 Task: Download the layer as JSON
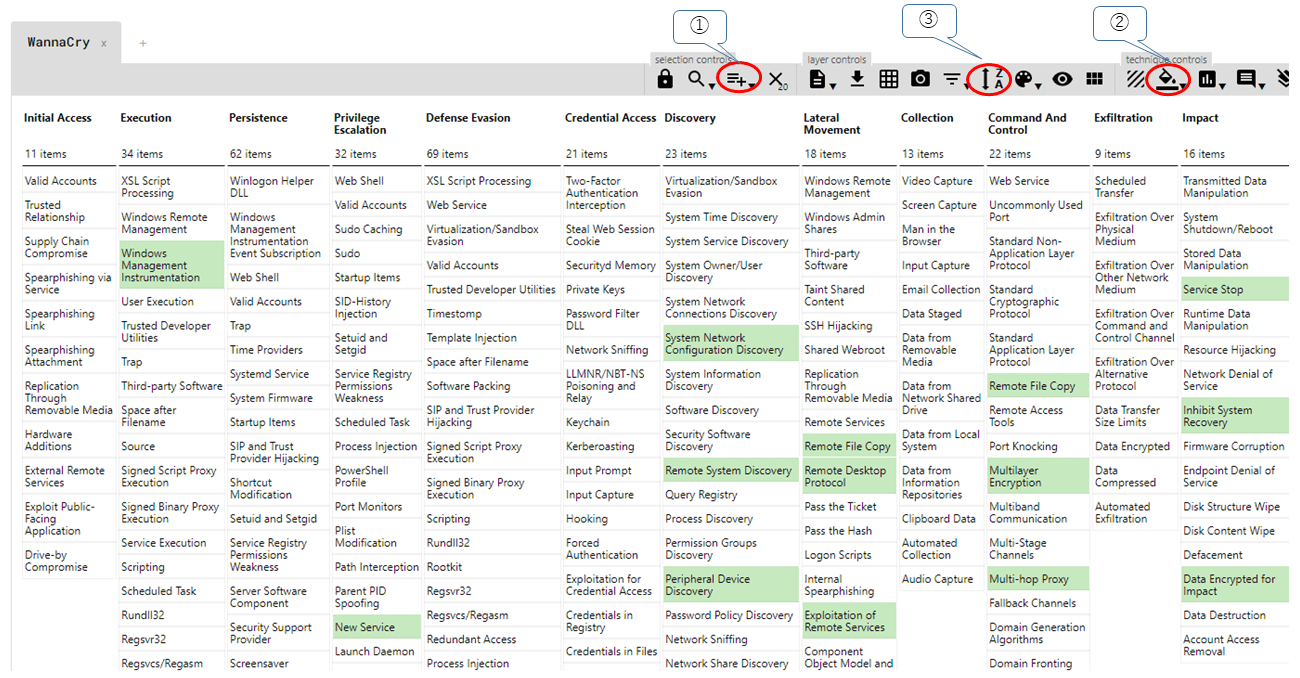pos(857,79)
